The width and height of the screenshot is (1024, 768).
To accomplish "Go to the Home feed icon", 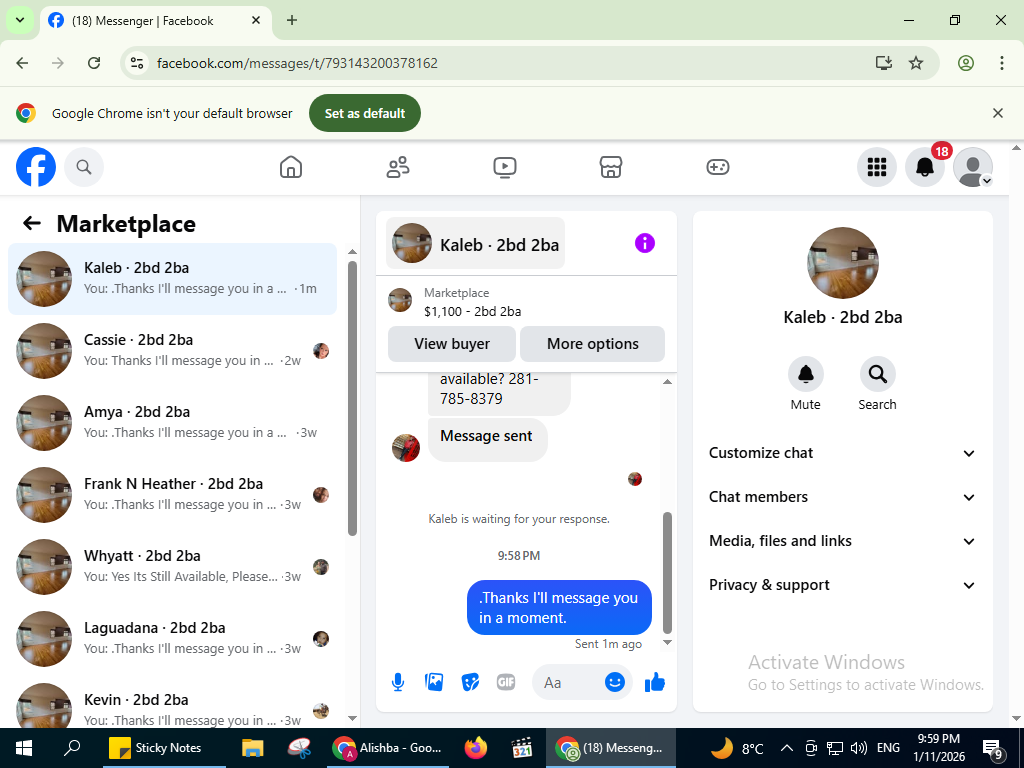I will point(291,167).
